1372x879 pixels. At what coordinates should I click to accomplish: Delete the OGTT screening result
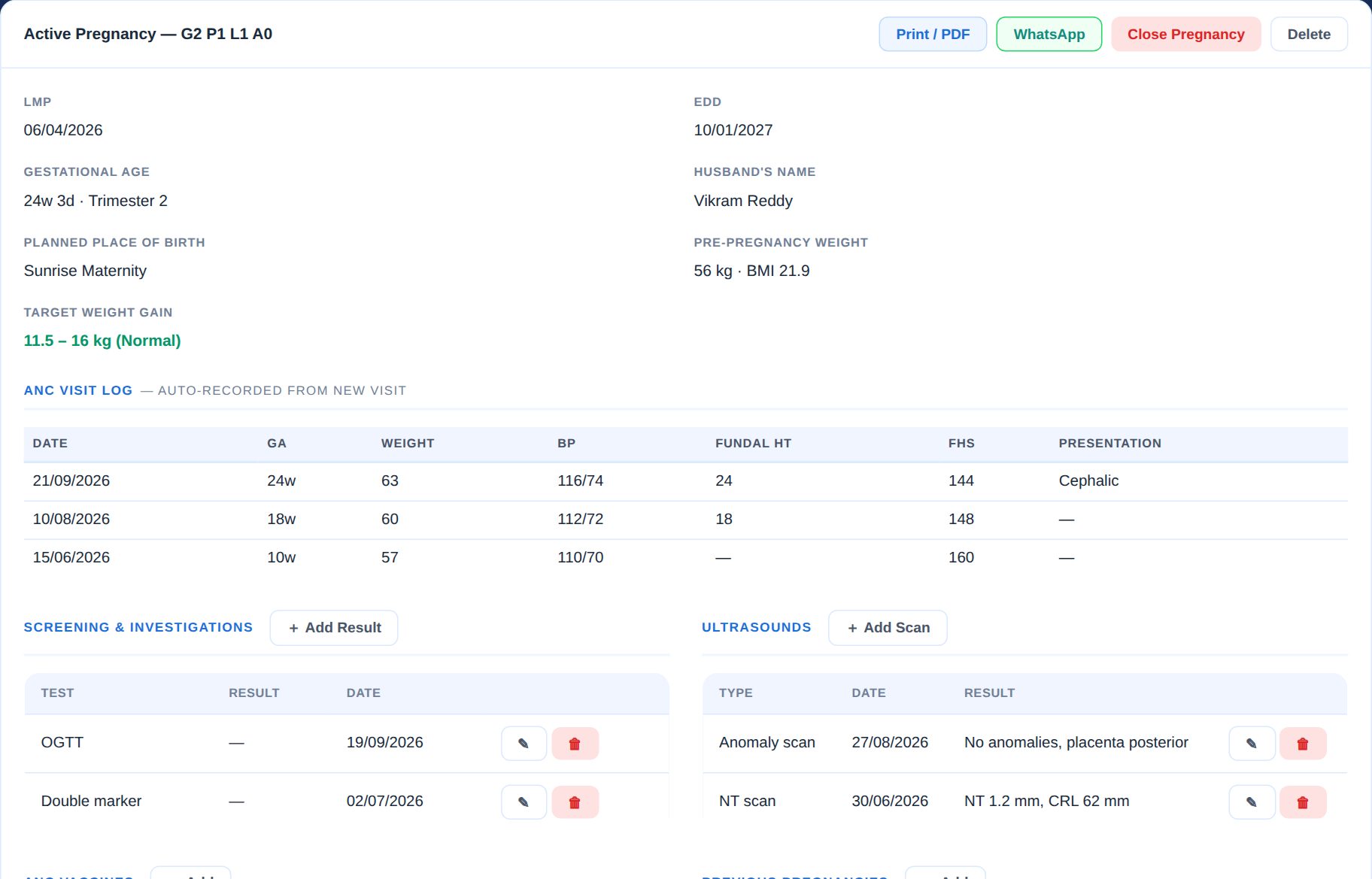(575, 744)
